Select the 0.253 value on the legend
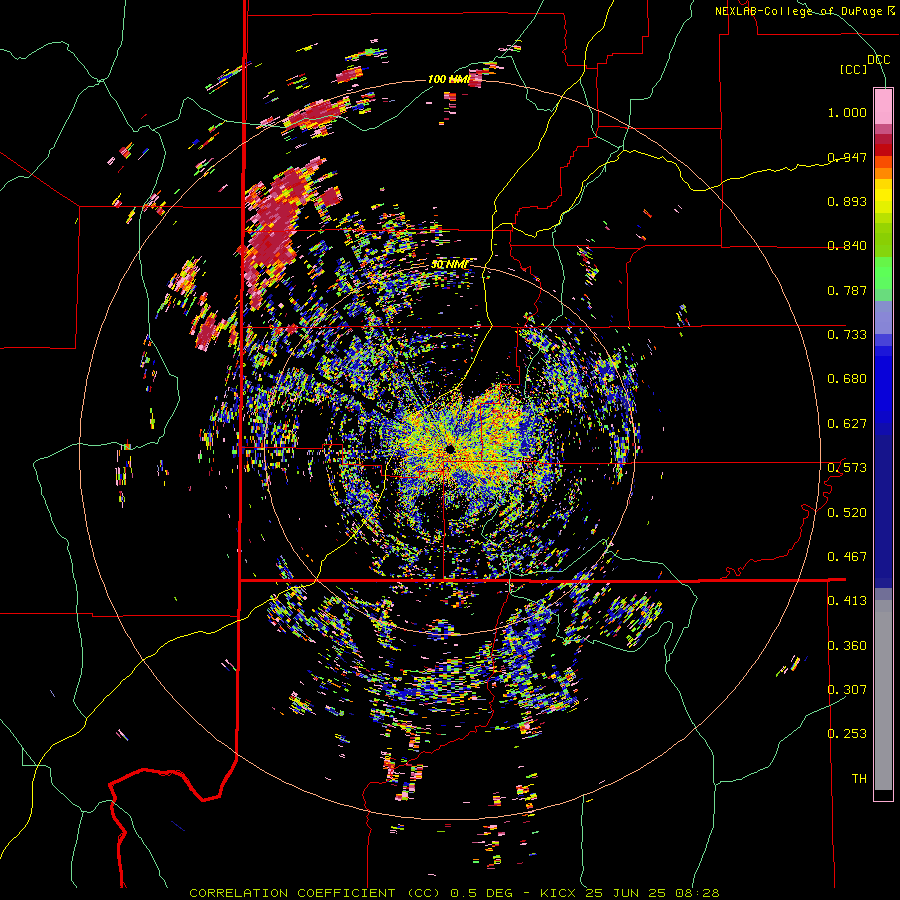 [847, 734]
